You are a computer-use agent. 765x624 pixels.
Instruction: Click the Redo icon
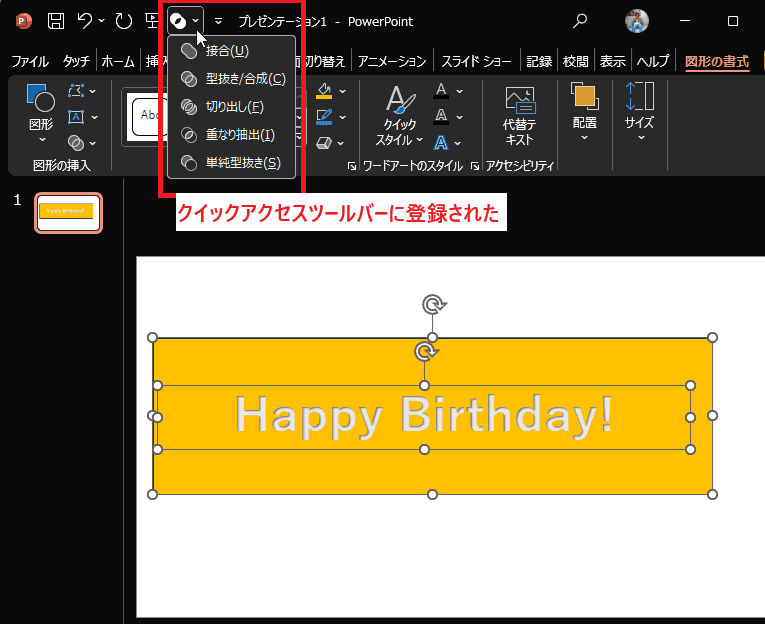click(x=123, y=20)
